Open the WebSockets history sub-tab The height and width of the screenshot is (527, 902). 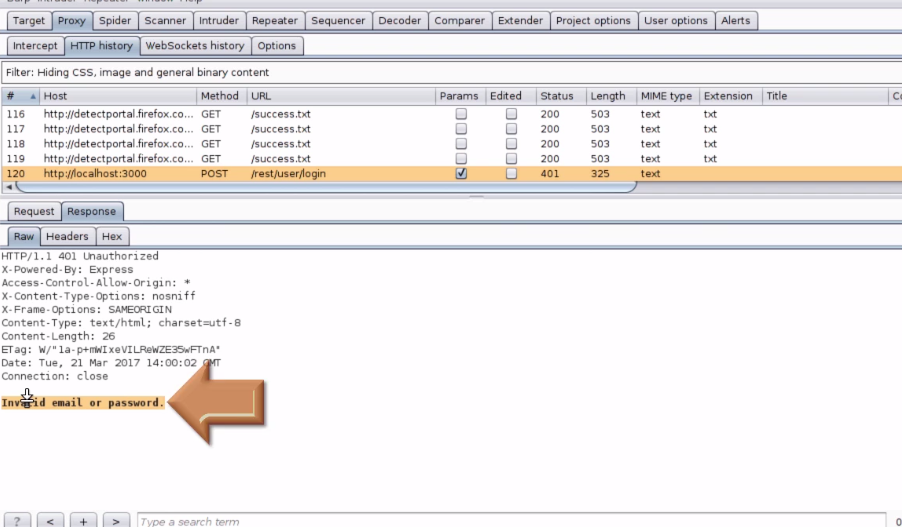[x=195, y=46]
